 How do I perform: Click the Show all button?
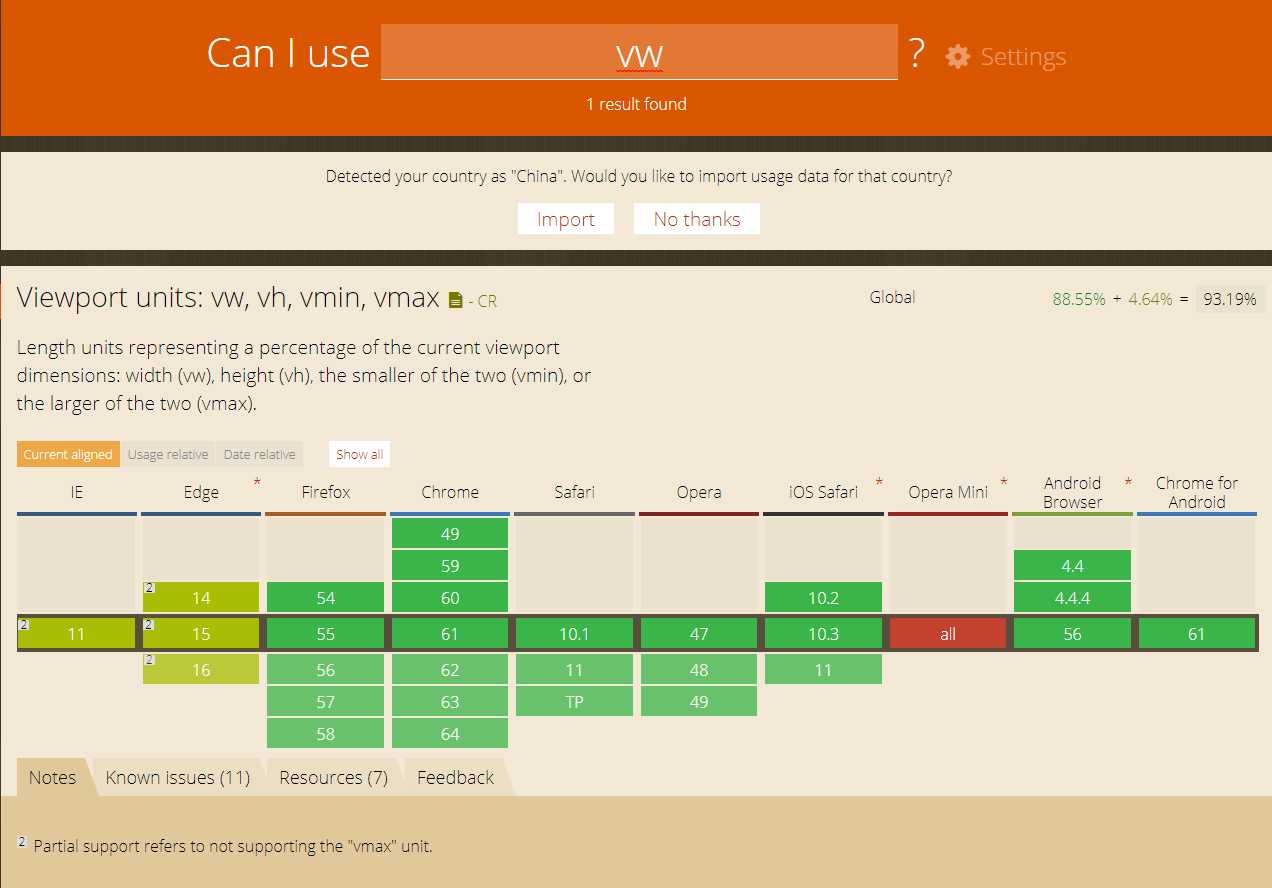click(x=359, y=454)
